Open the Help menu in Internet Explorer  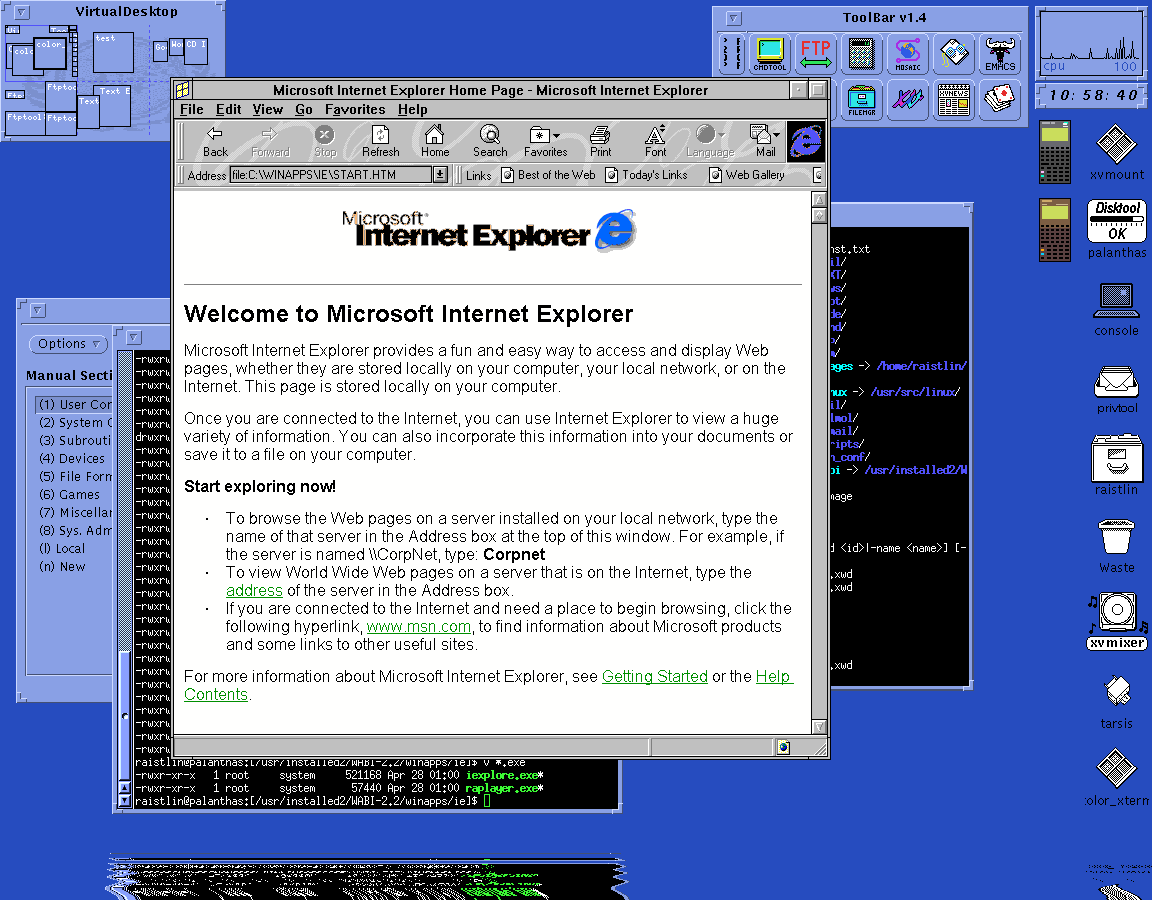412,109
